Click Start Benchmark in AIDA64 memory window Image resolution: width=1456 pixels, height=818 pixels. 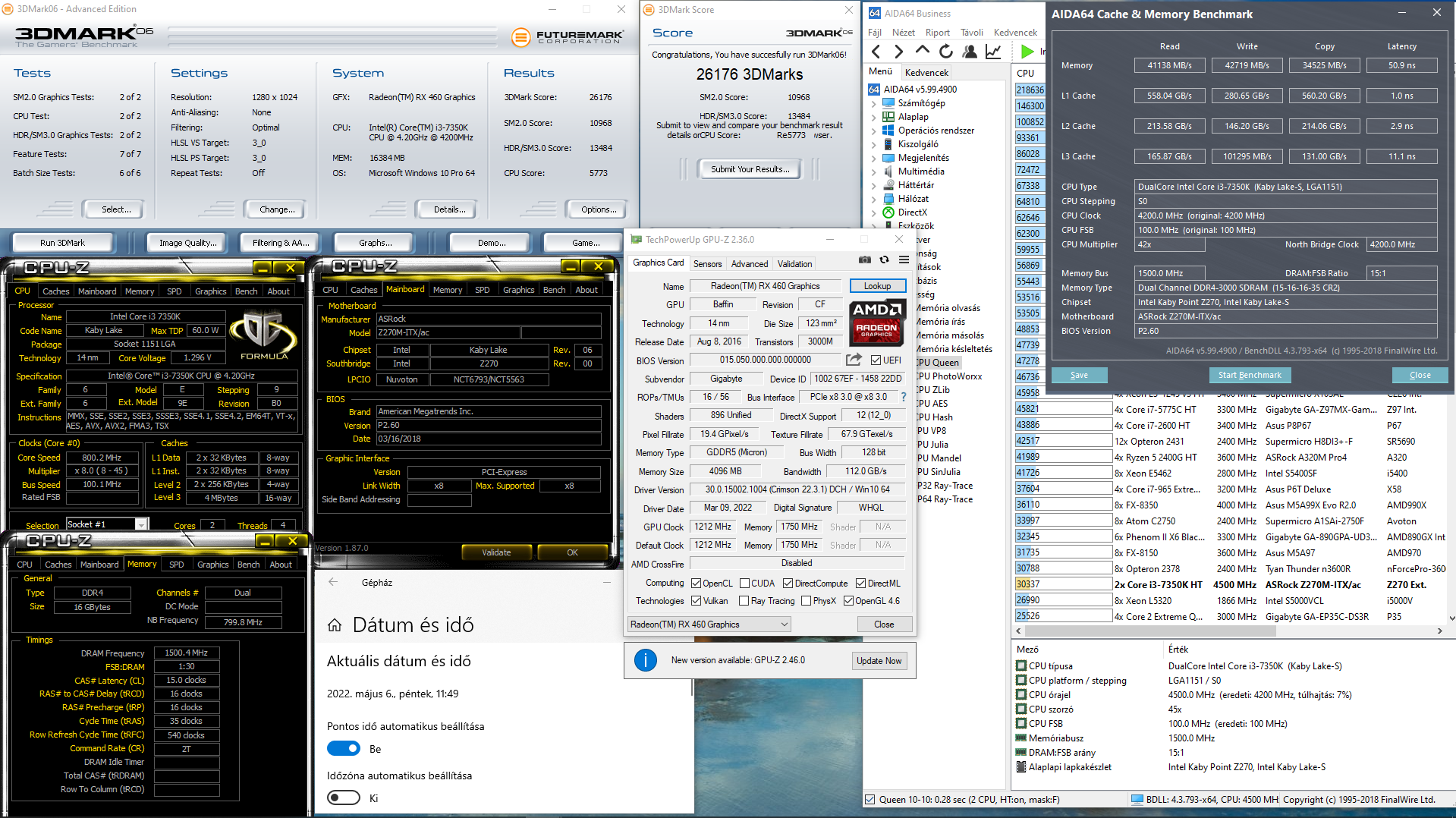pyautogui.click(x=1250, y=375)
